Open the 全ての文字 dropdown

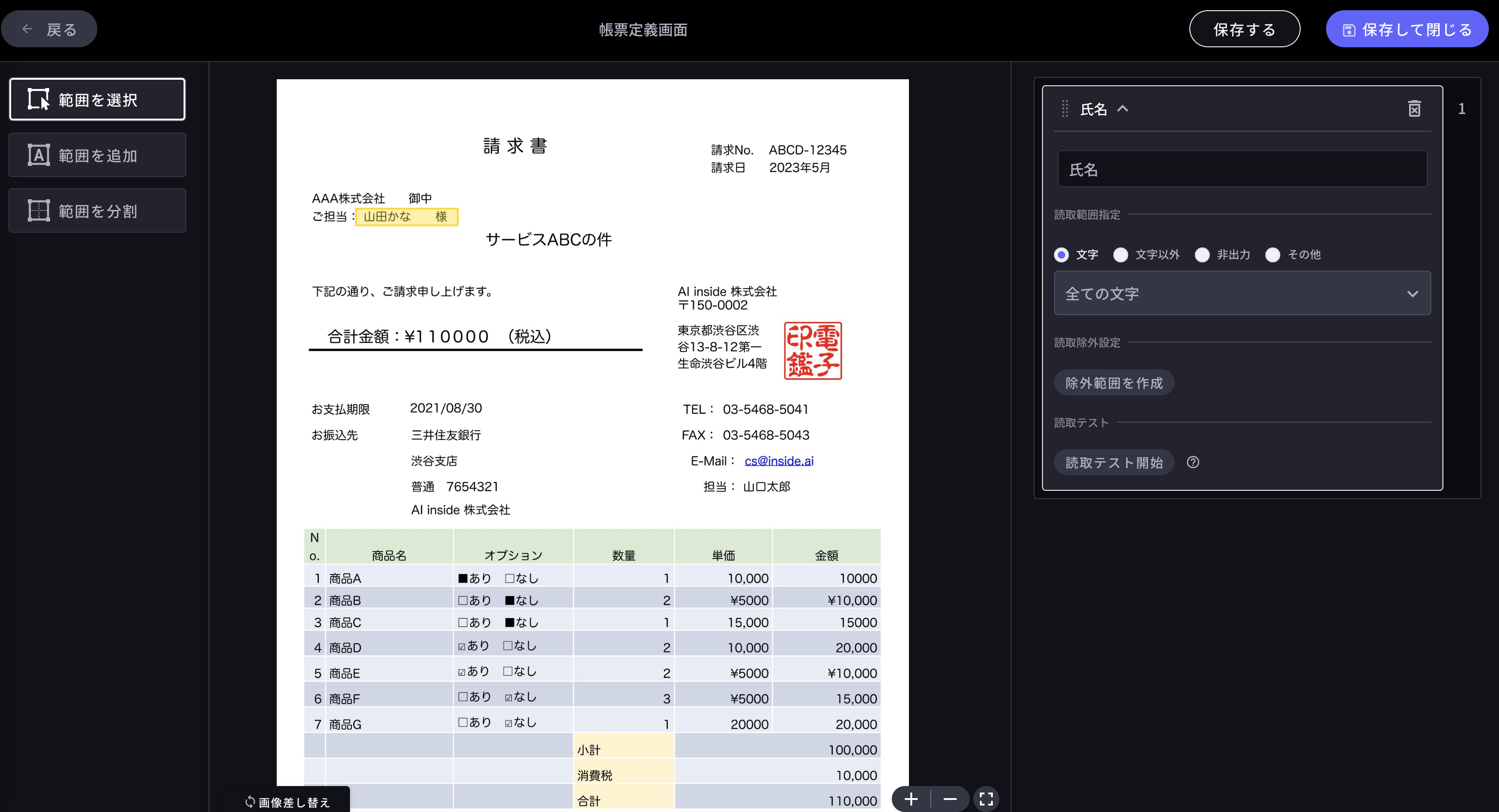1242,293
